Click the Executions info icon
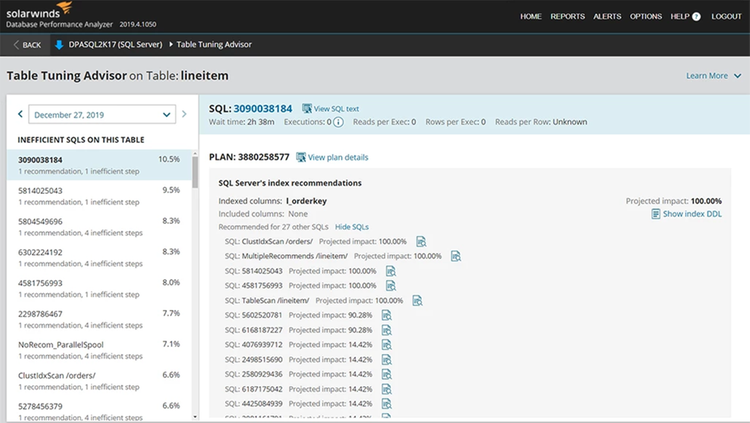 pos(338,122)
